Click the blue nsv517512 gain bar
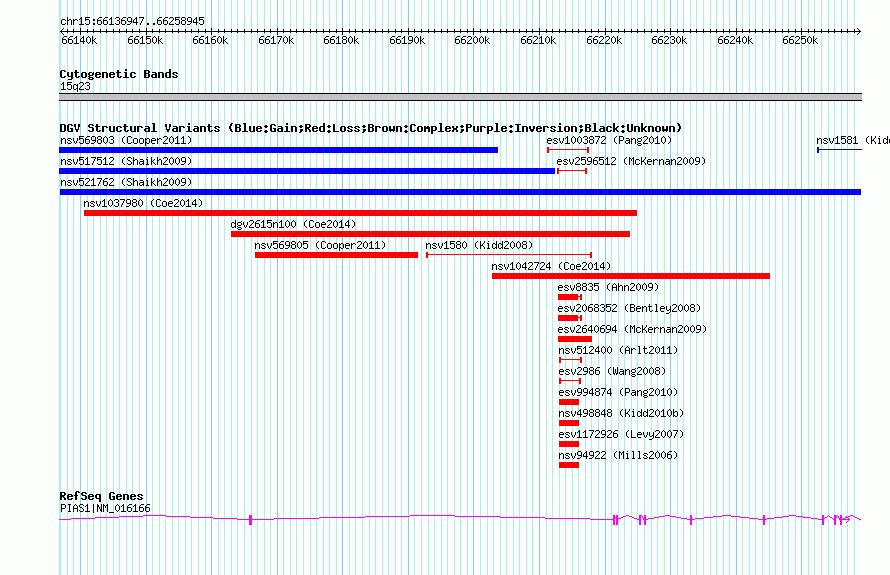 coord(307,171)
